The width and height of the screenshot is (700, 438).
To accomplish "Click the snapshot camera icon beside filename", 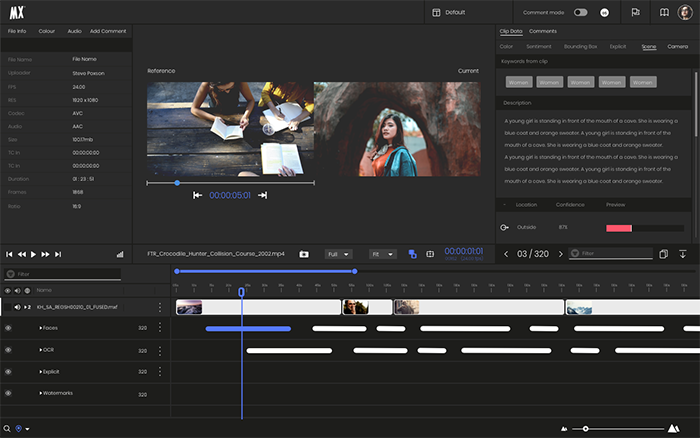I will 304,254.
